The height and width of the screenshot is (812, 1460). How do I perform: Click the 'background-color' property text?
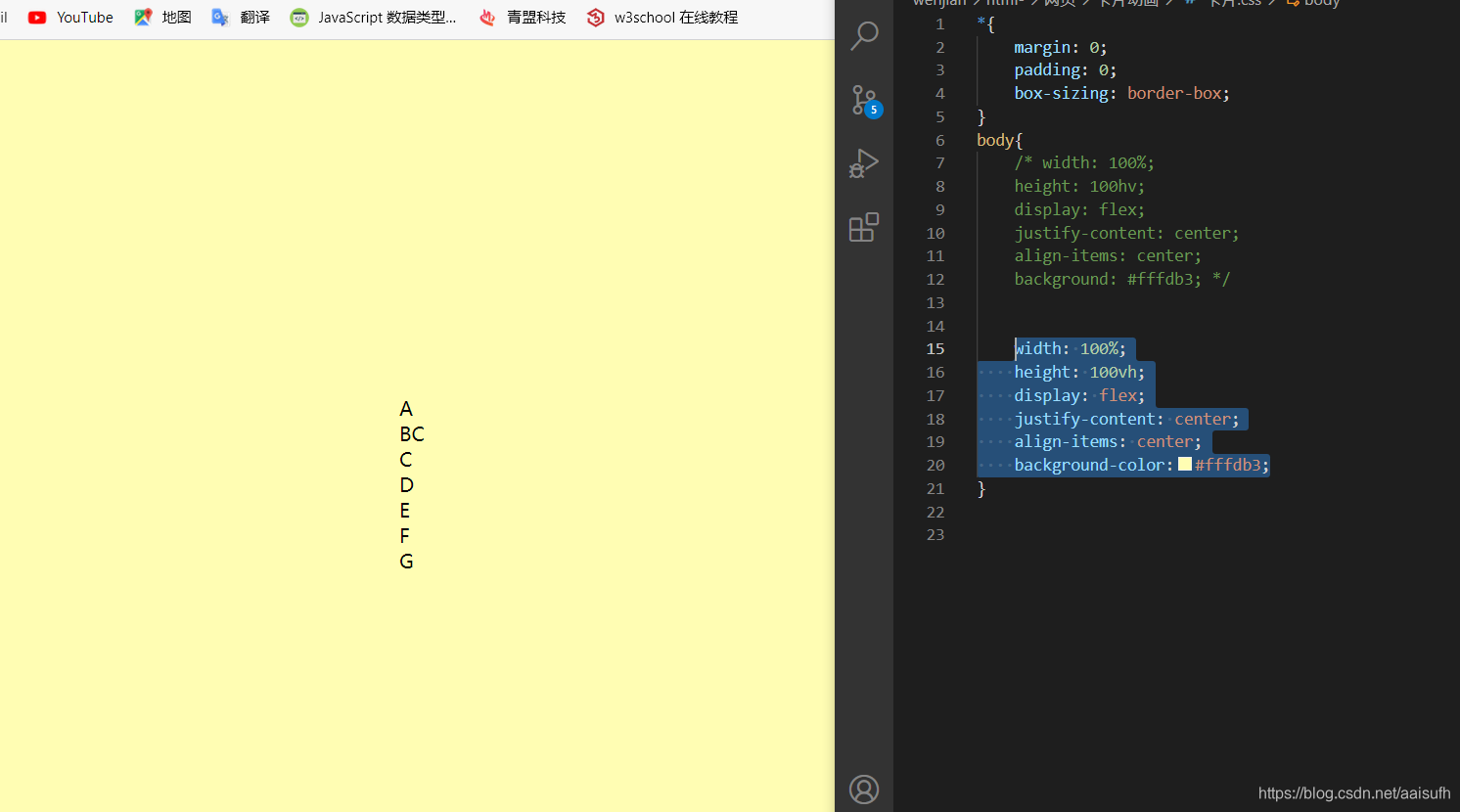coord(1089,466)
